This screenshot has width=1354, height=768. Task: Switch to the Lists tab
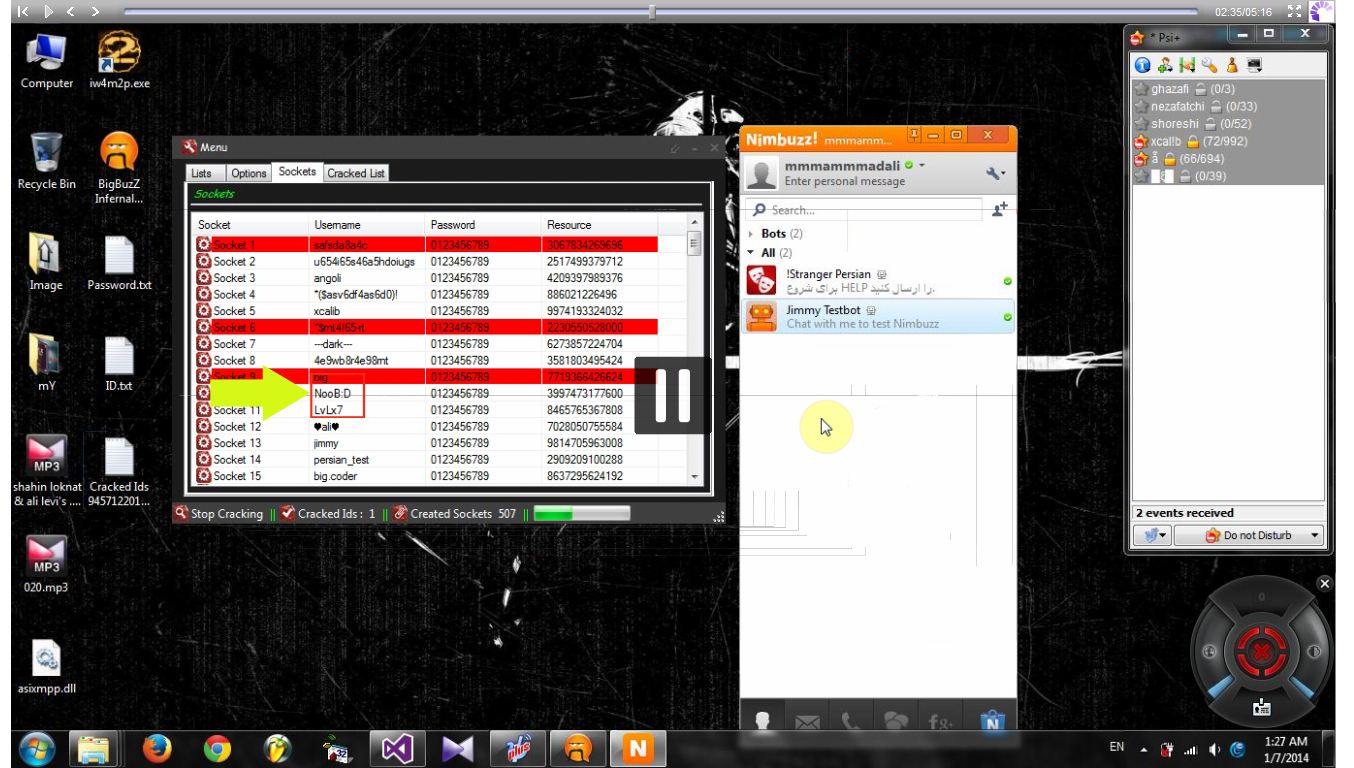[201, 173]
